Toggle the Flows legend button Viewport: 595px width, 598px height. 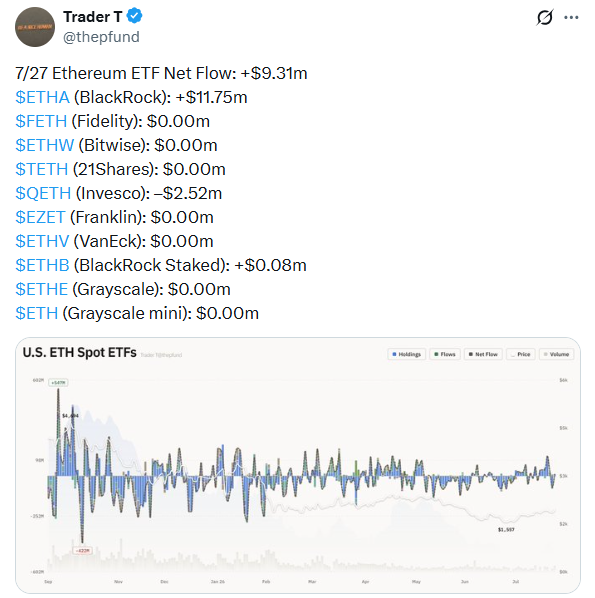(445, 354)
